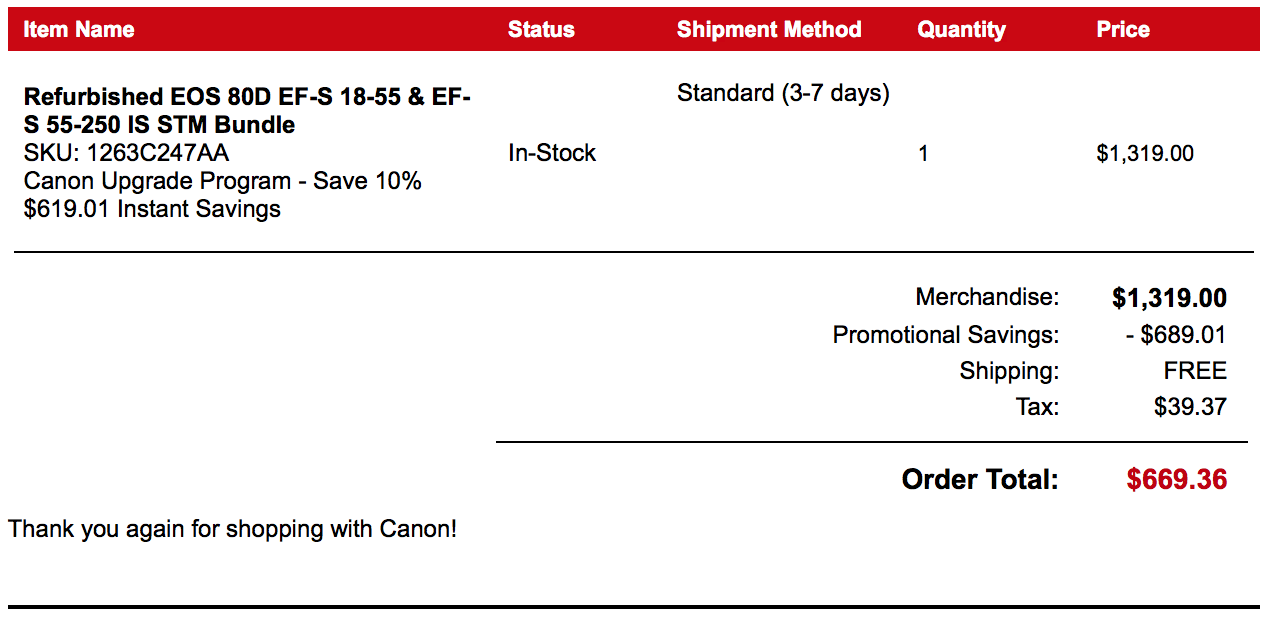Click the item row price $1,319.00
Image resolution: width=1267 pixels, height=618 pixels.
(x=1145, y=154)
